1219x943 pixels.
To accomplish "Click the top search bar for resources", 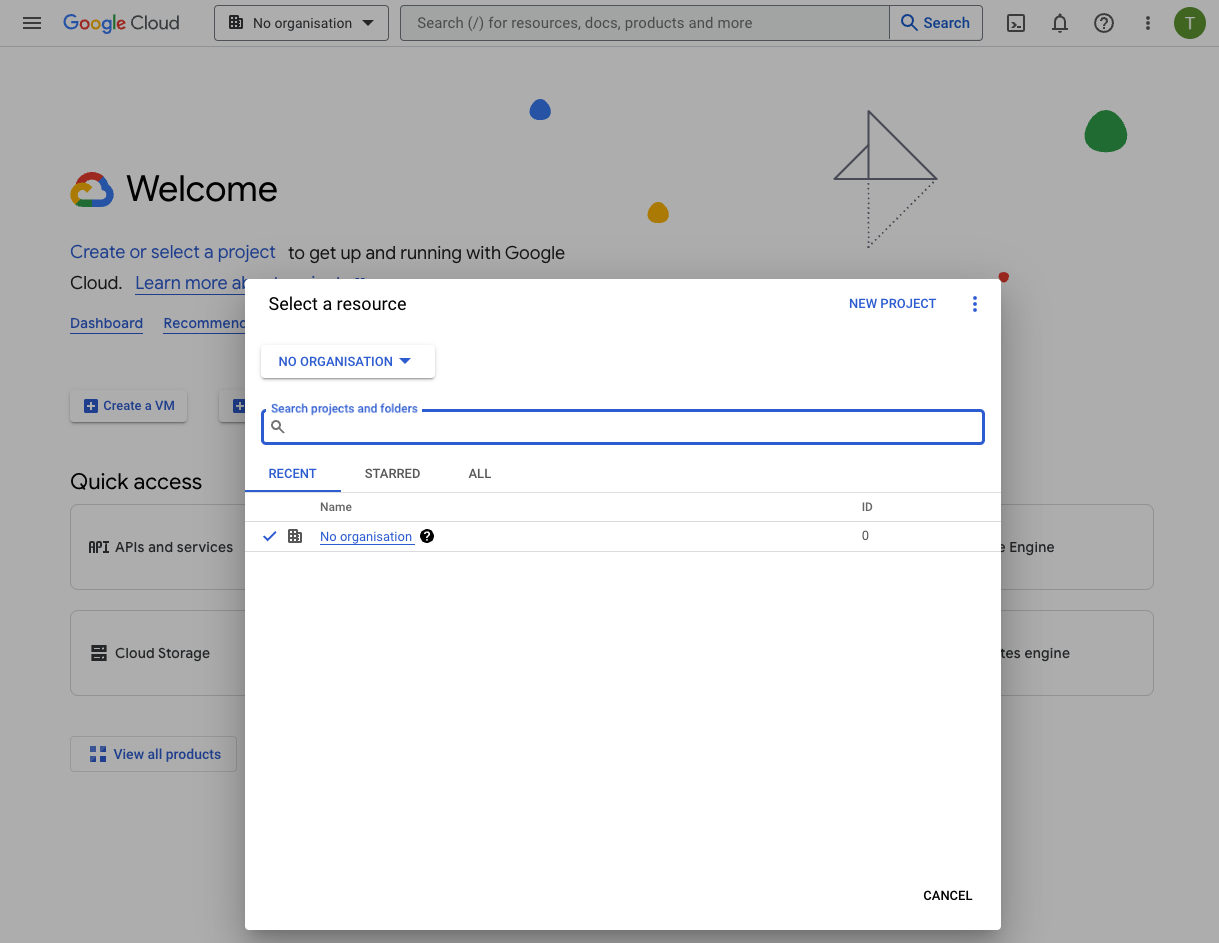I will click(644, 23).
